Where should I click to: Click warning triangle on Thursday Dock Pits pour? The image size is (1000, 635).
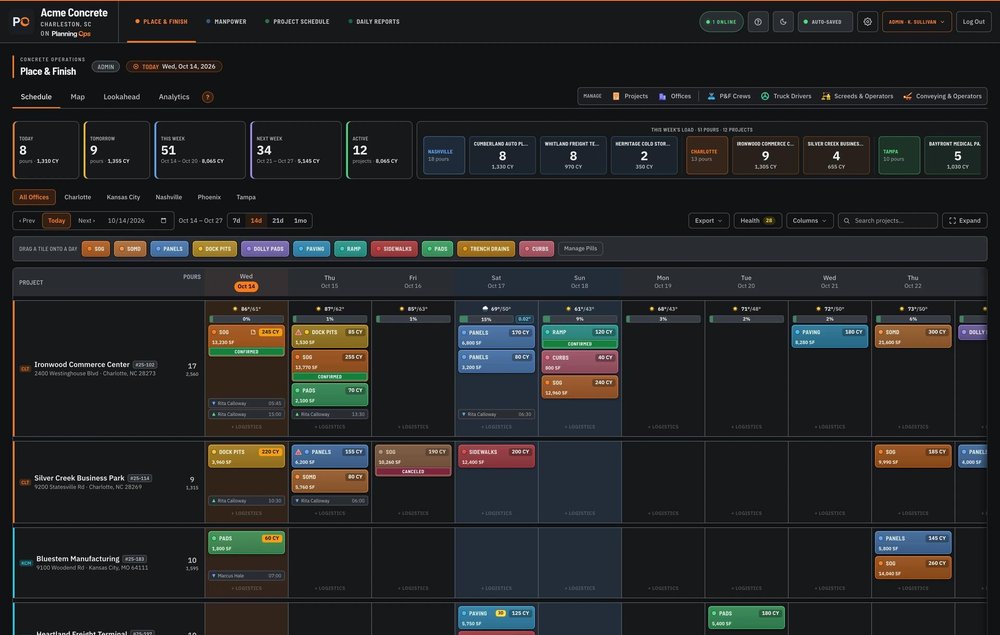[298, 332]
